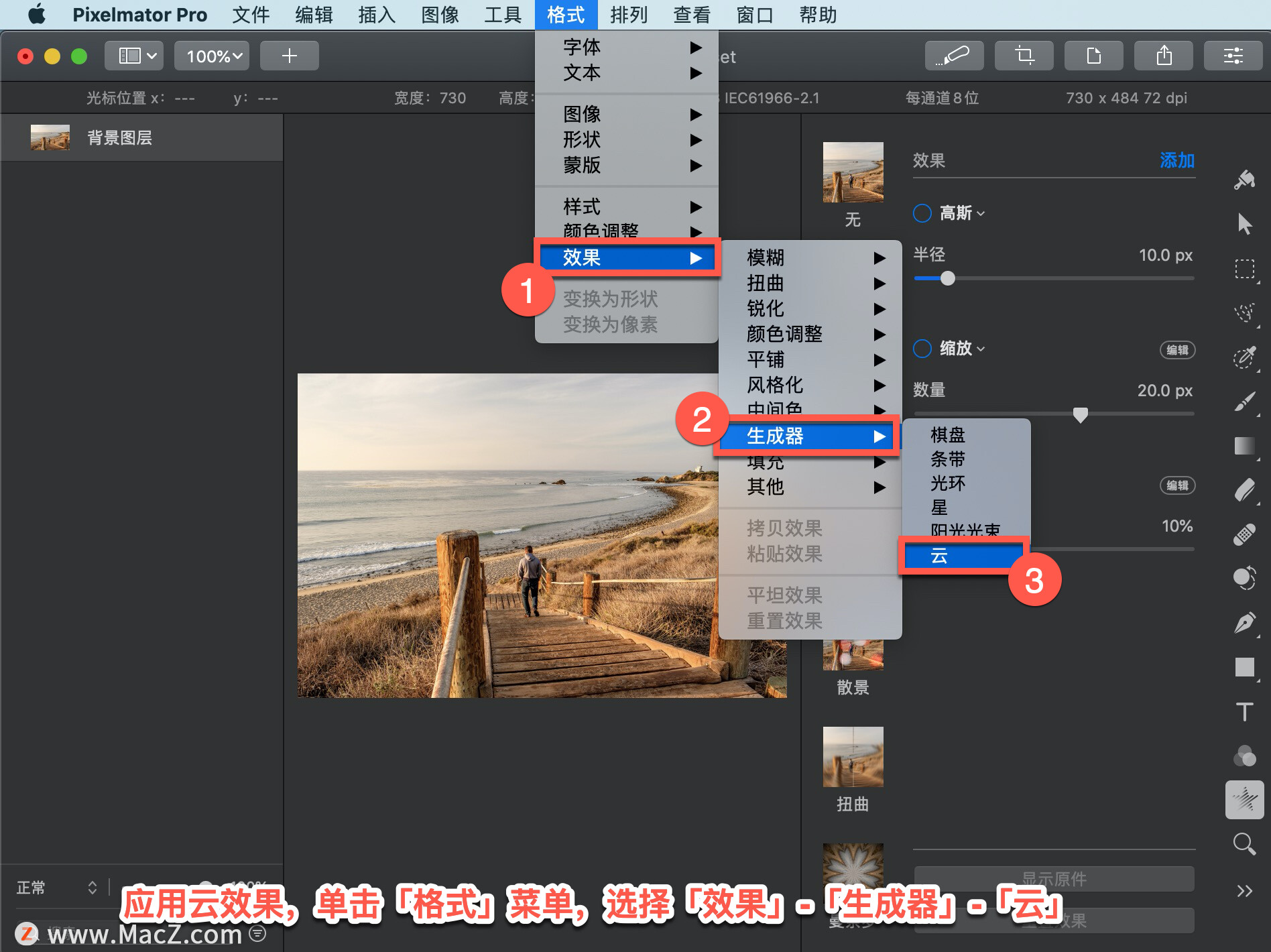Screen dimensions: 1271x952
Task: Click the adjustments sliders toolbar button
Action: point(1233,56)
